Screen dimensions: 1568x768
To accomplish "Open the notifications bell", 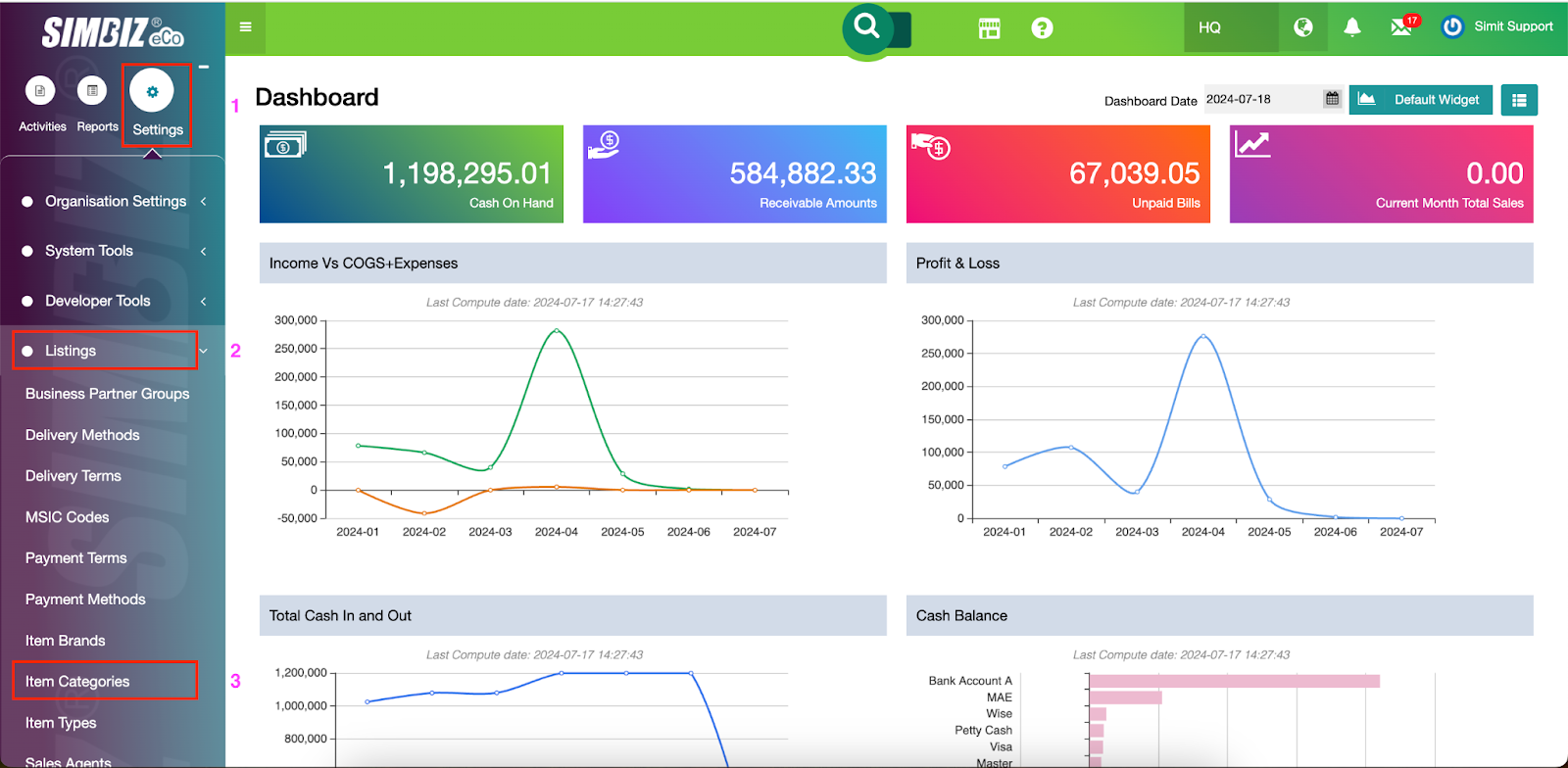I will pos(1352,27).
